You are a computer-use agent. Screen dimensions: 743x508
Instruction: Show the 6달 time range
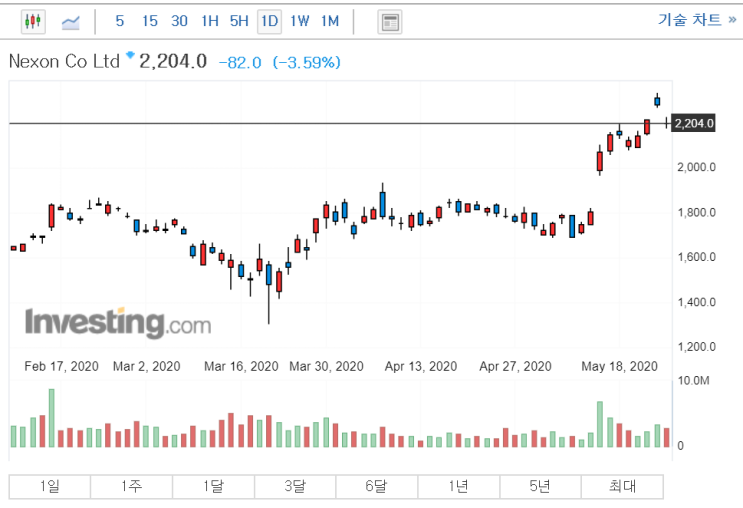click(x=377, y=486)
